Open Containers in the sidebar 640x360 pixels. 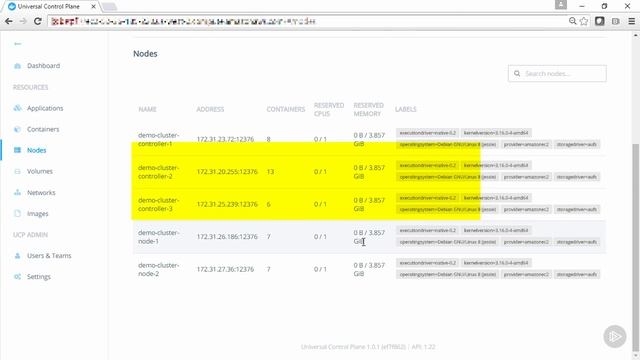(43, 129)
